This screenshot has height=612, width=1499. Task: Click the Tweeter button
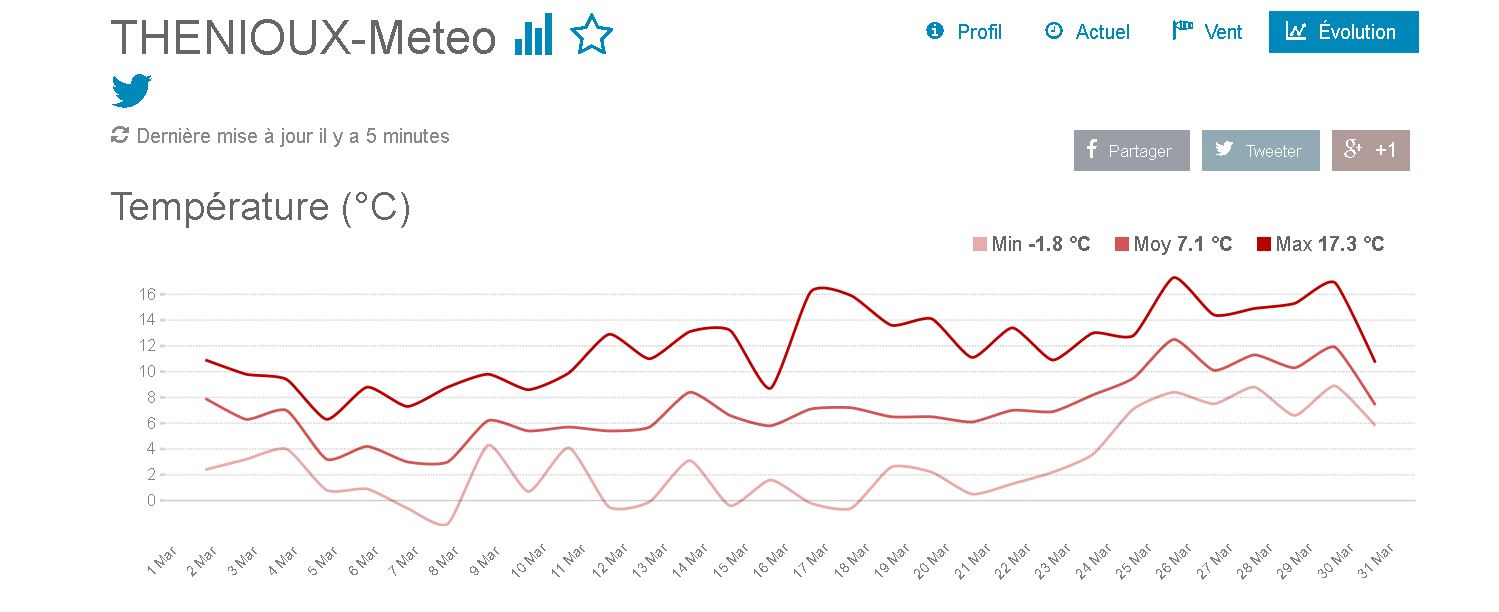pos(1261,151)
